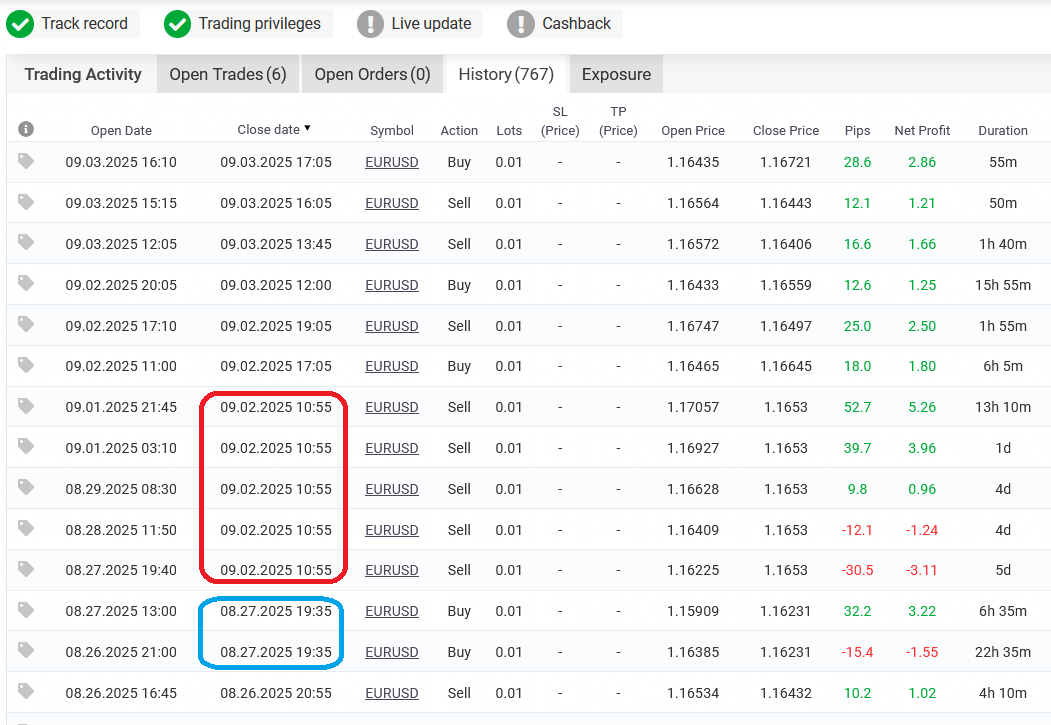
Task: Sort by Close date column arrow
Action: coord(307,128)
